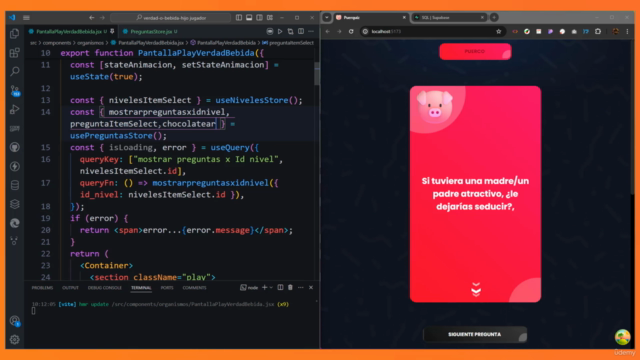
Task: Open changes icon in editor toolbar
Action: coord(291,31)
